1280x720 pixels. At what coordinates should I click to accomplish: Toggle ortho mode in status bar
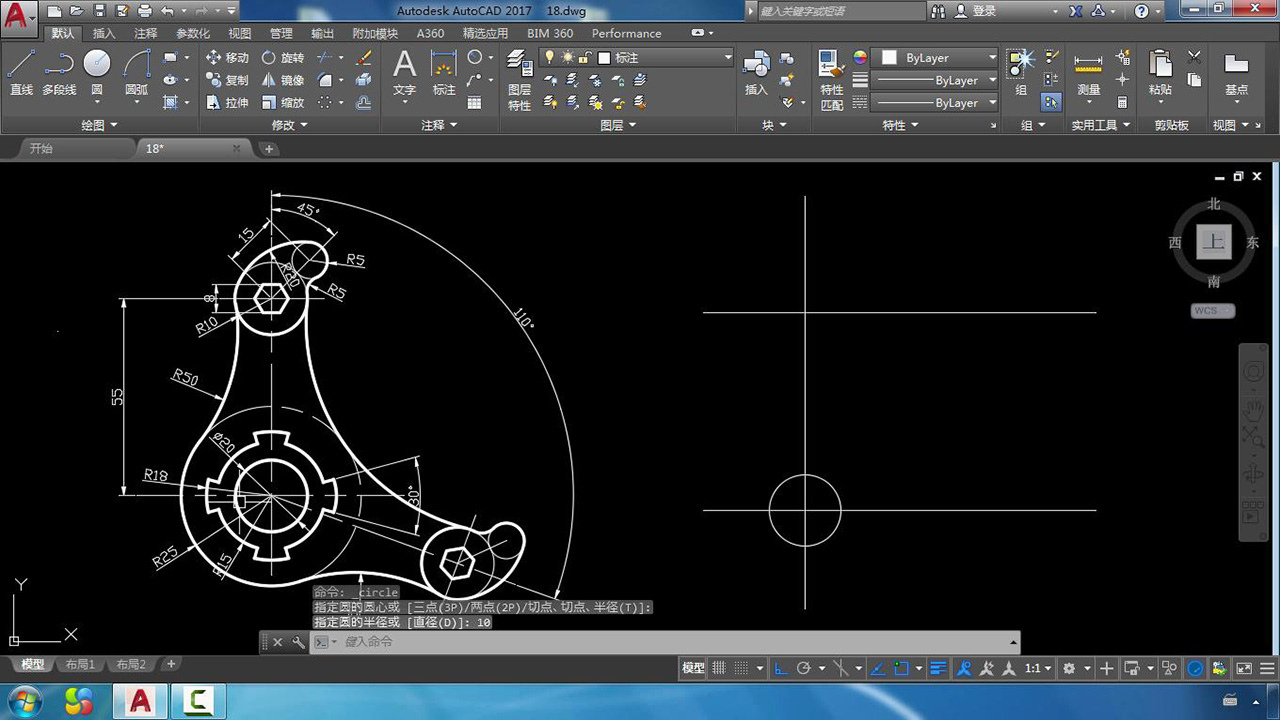[781, 668]
